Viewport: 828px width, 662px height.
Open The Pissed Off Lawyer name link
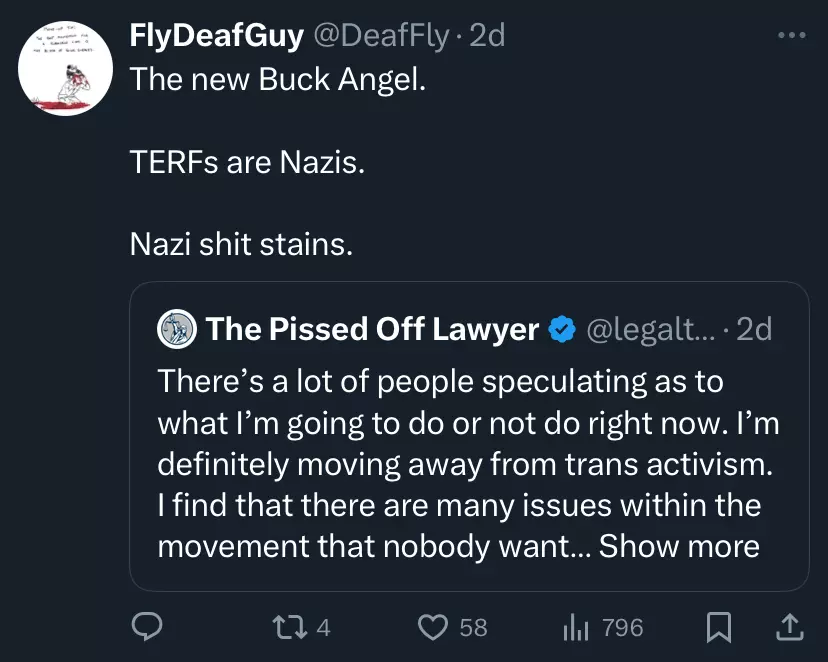point(372,329)
